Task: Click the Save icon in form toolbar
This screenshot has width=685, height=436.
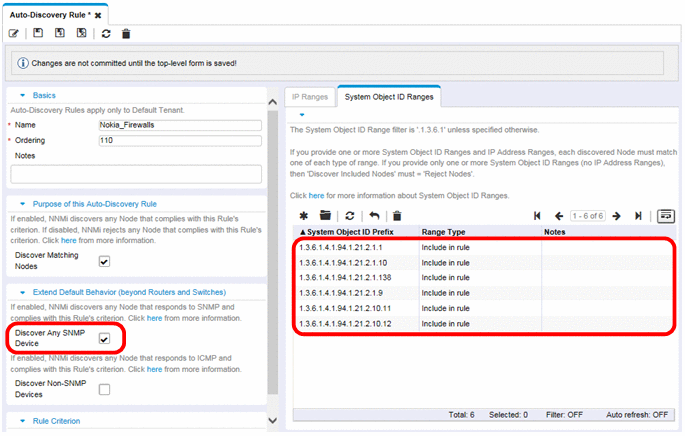Action: point(38,33)
